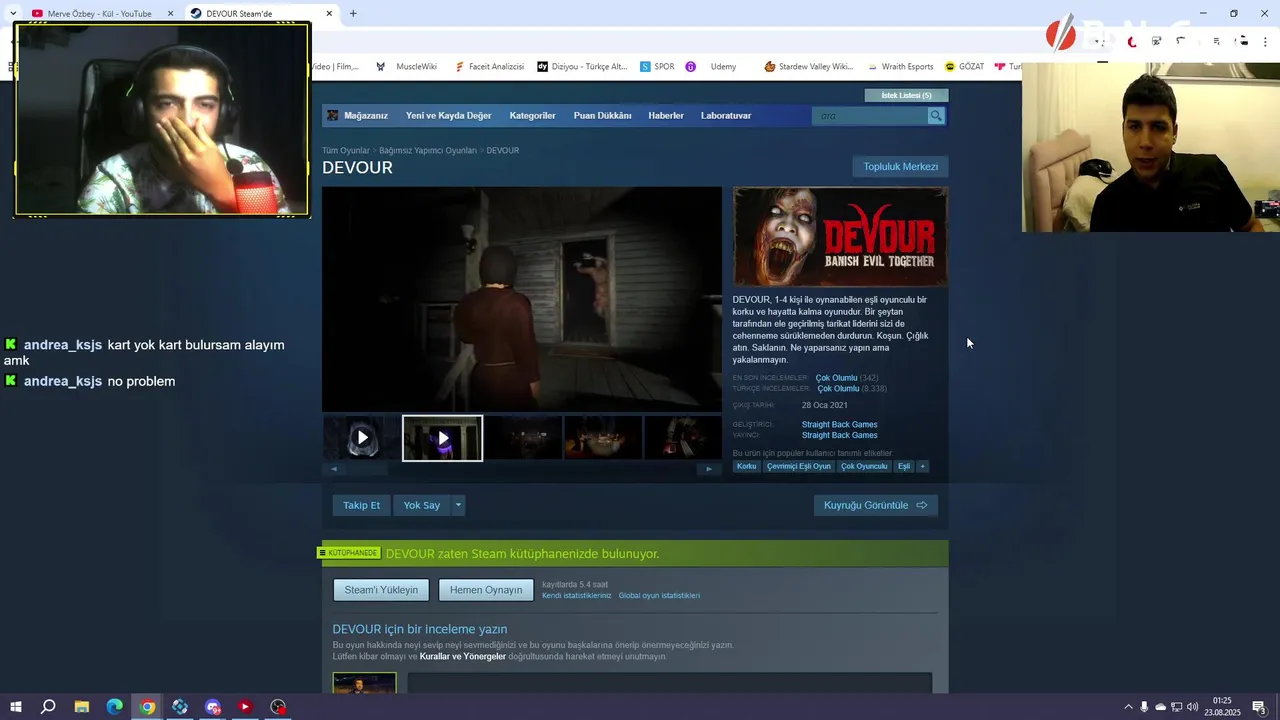Open the tab search dropdown arrow
Viewport: 1280px width, 720px height.
coord(12,13)
